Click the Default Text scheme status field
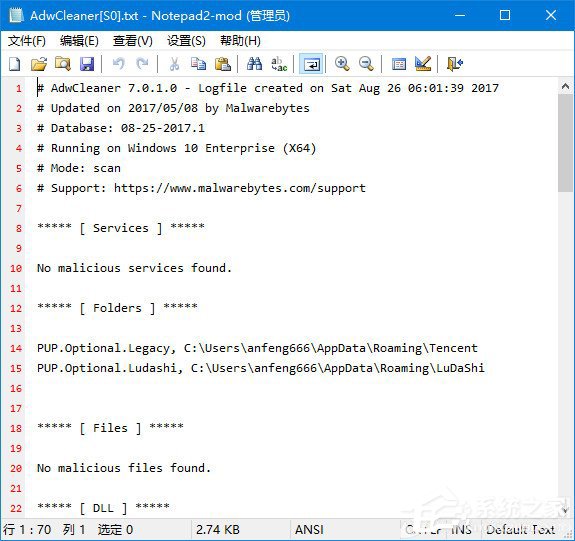 [x=521, y=530]
